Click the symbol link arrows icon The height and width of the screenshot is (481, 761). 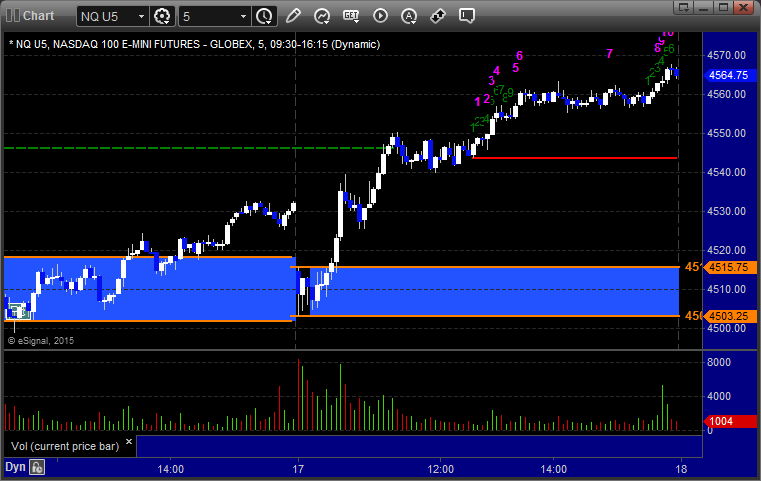point(438,16)
